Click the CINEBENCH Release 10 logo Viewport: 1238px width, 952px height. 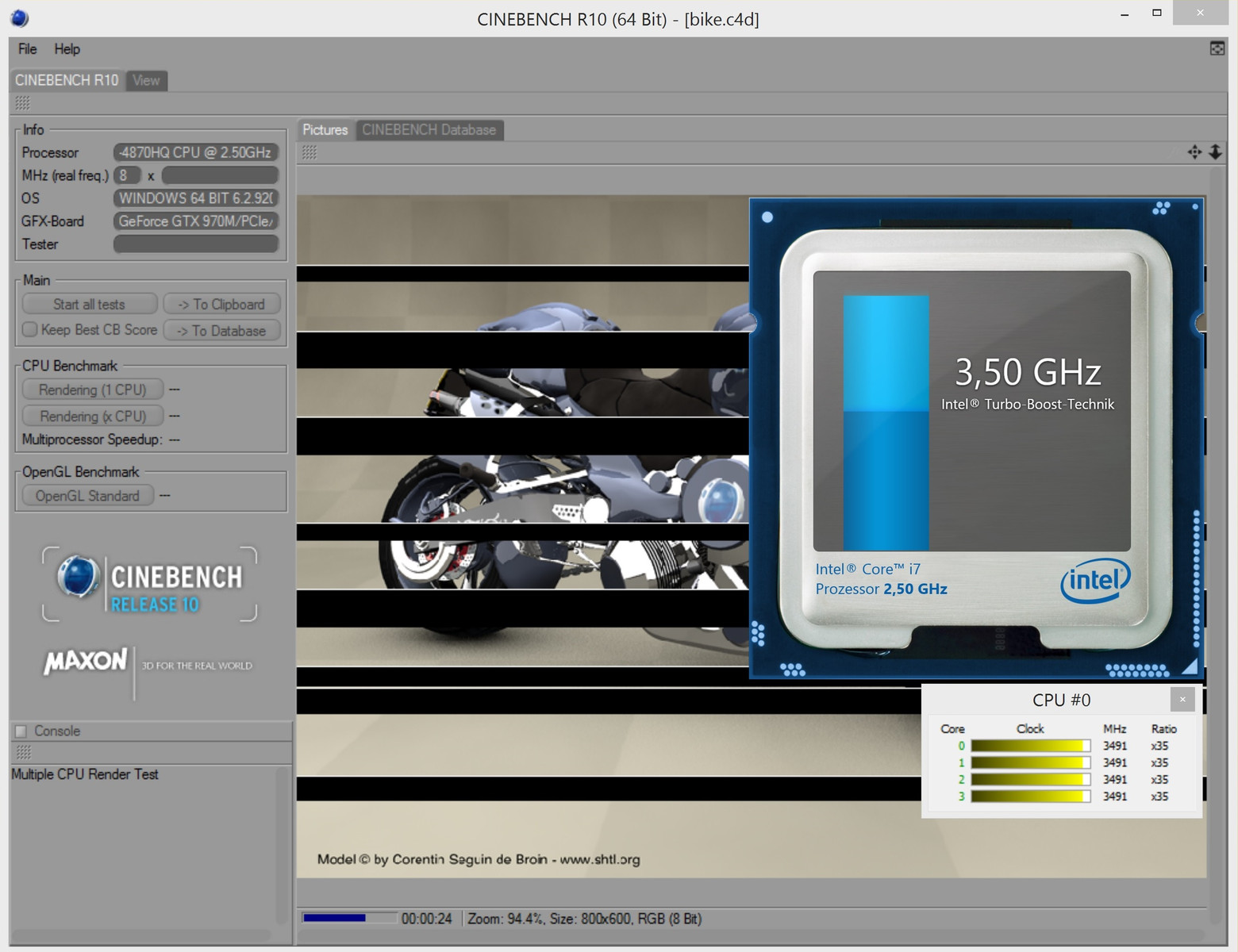[x=149, y=585]
